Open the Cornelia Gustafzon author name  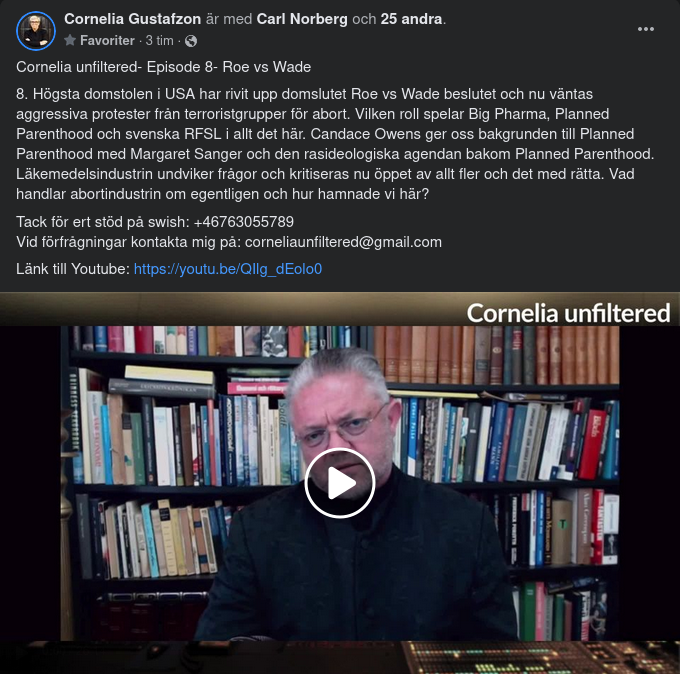[x=133, y=19]
